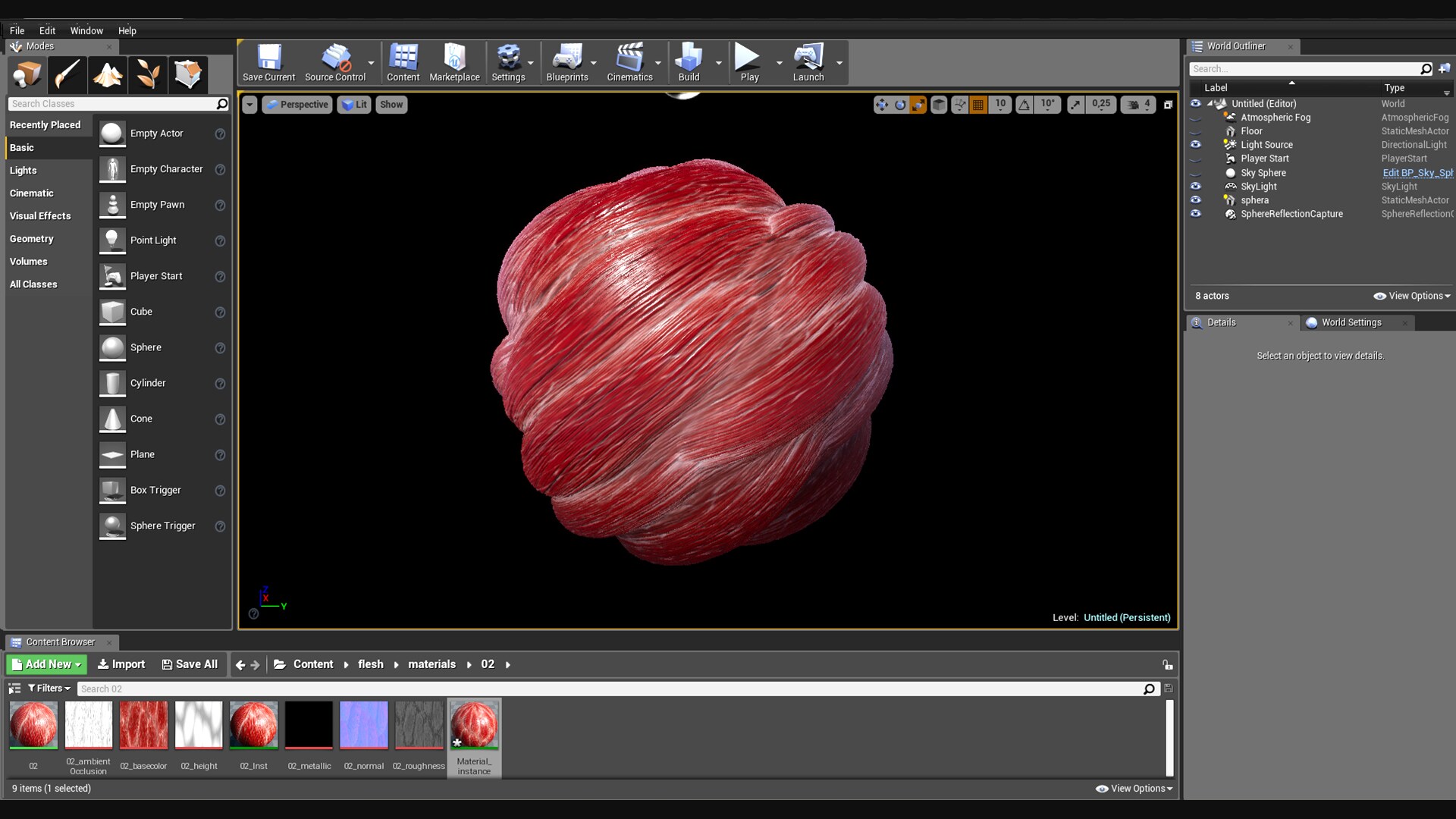Toggle visibility of the Light Source

pos(1197,144)
